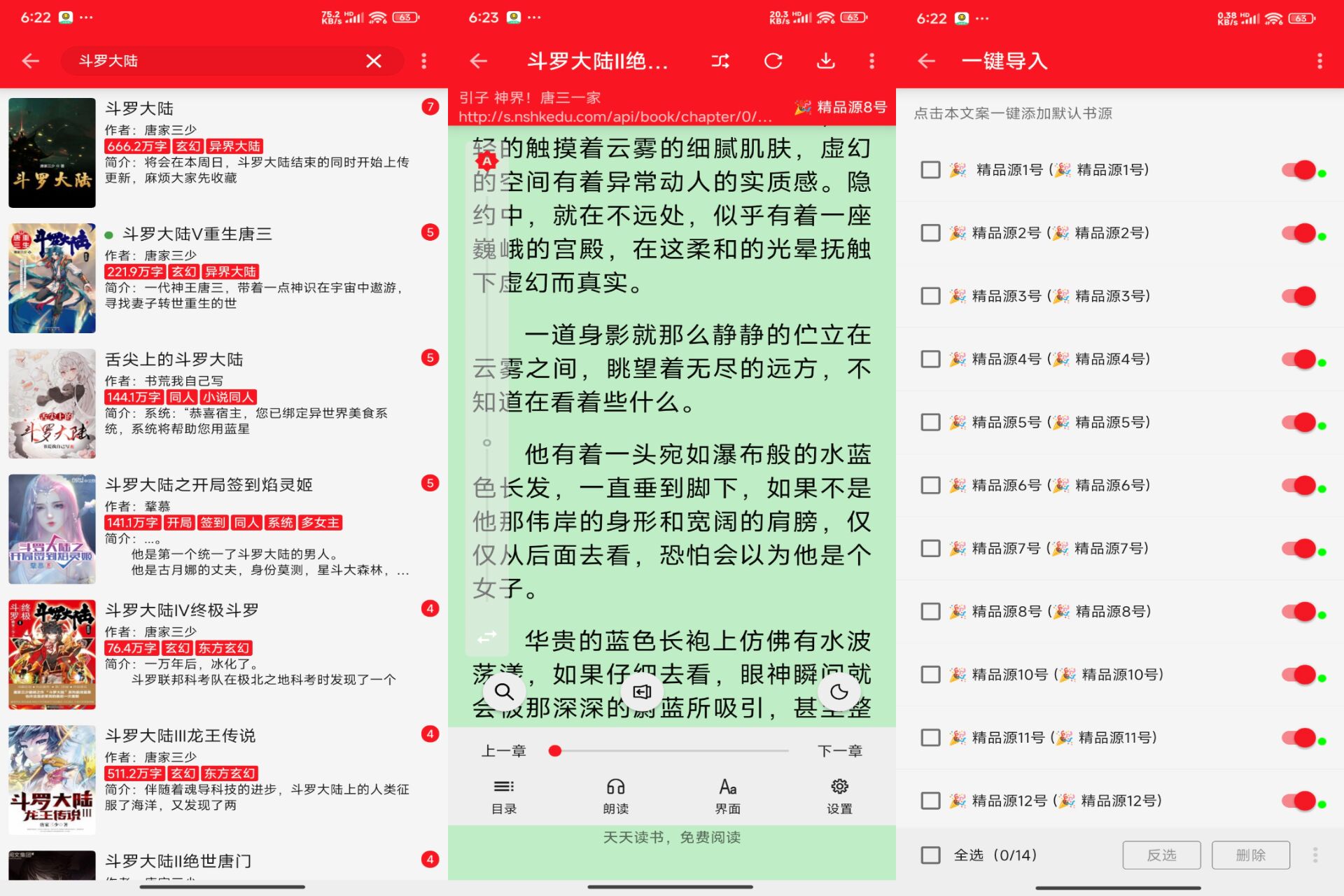Tap floating search magnifier icon
Viewport: 1344px width, 896px height.
pos(504,692)
